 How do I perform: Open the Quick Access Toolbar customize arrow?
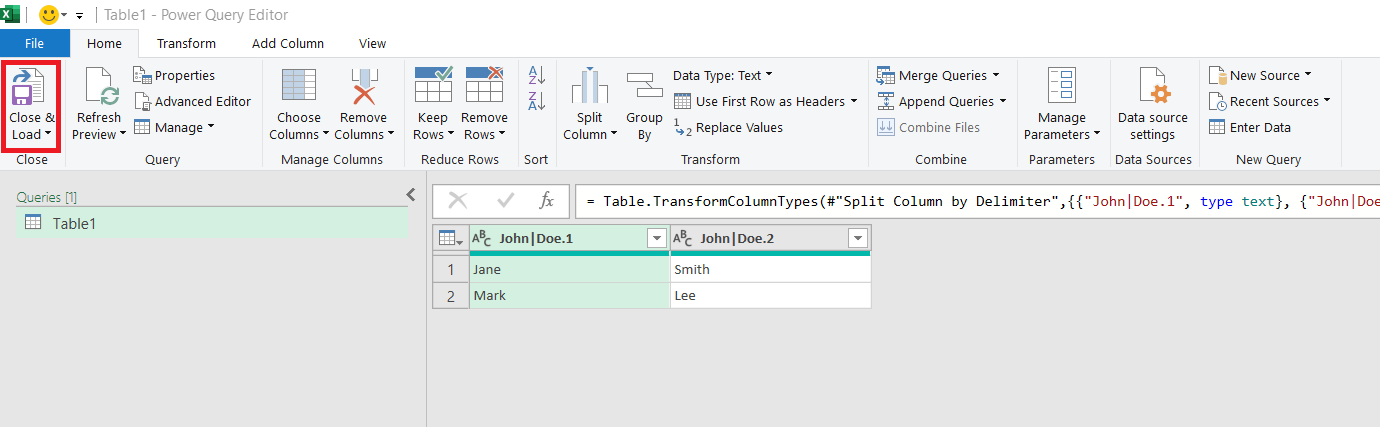click(x=79, y=16)
